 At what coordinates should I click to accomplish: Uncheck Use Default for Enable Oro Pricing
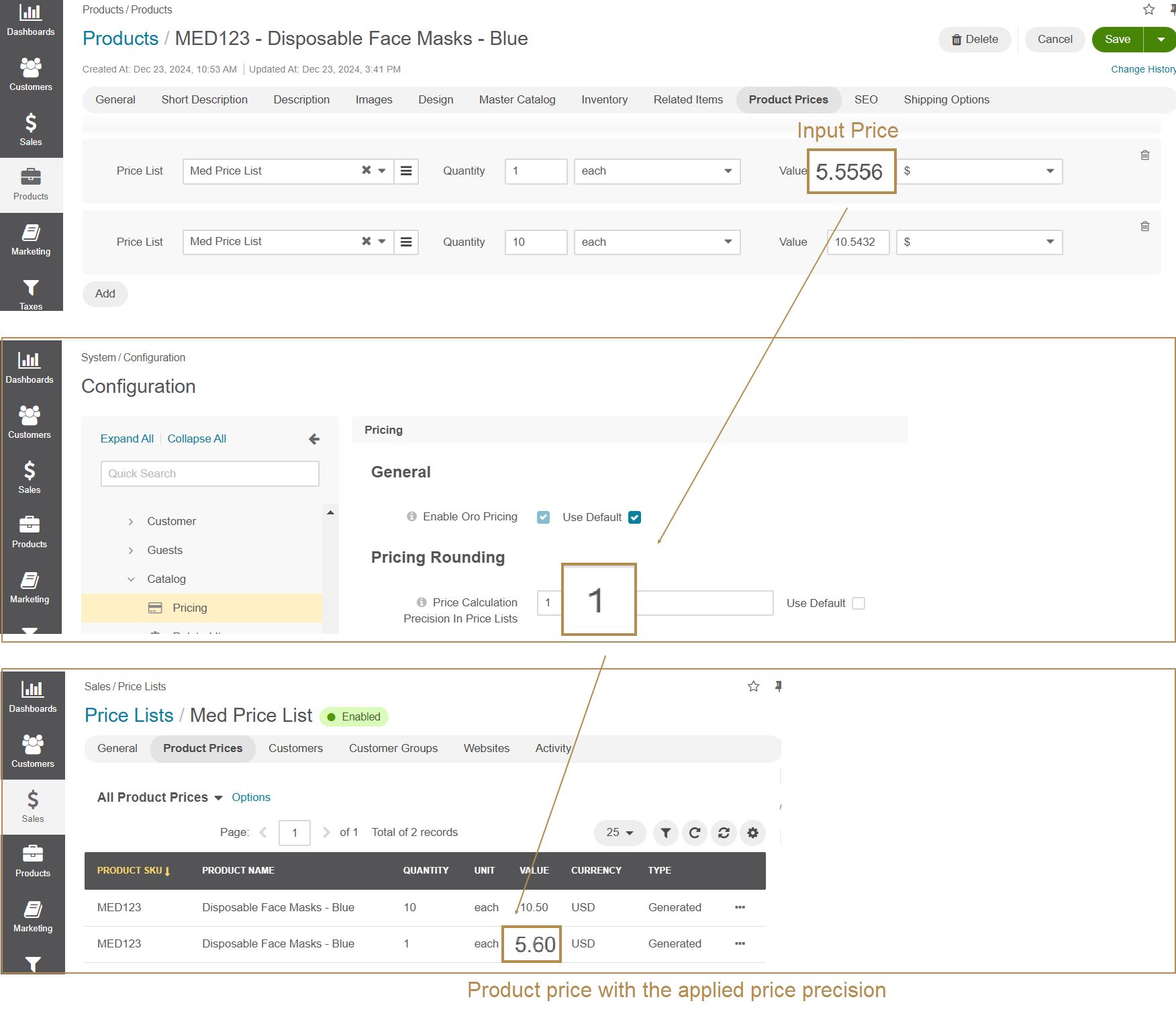(x=634, y=517)
